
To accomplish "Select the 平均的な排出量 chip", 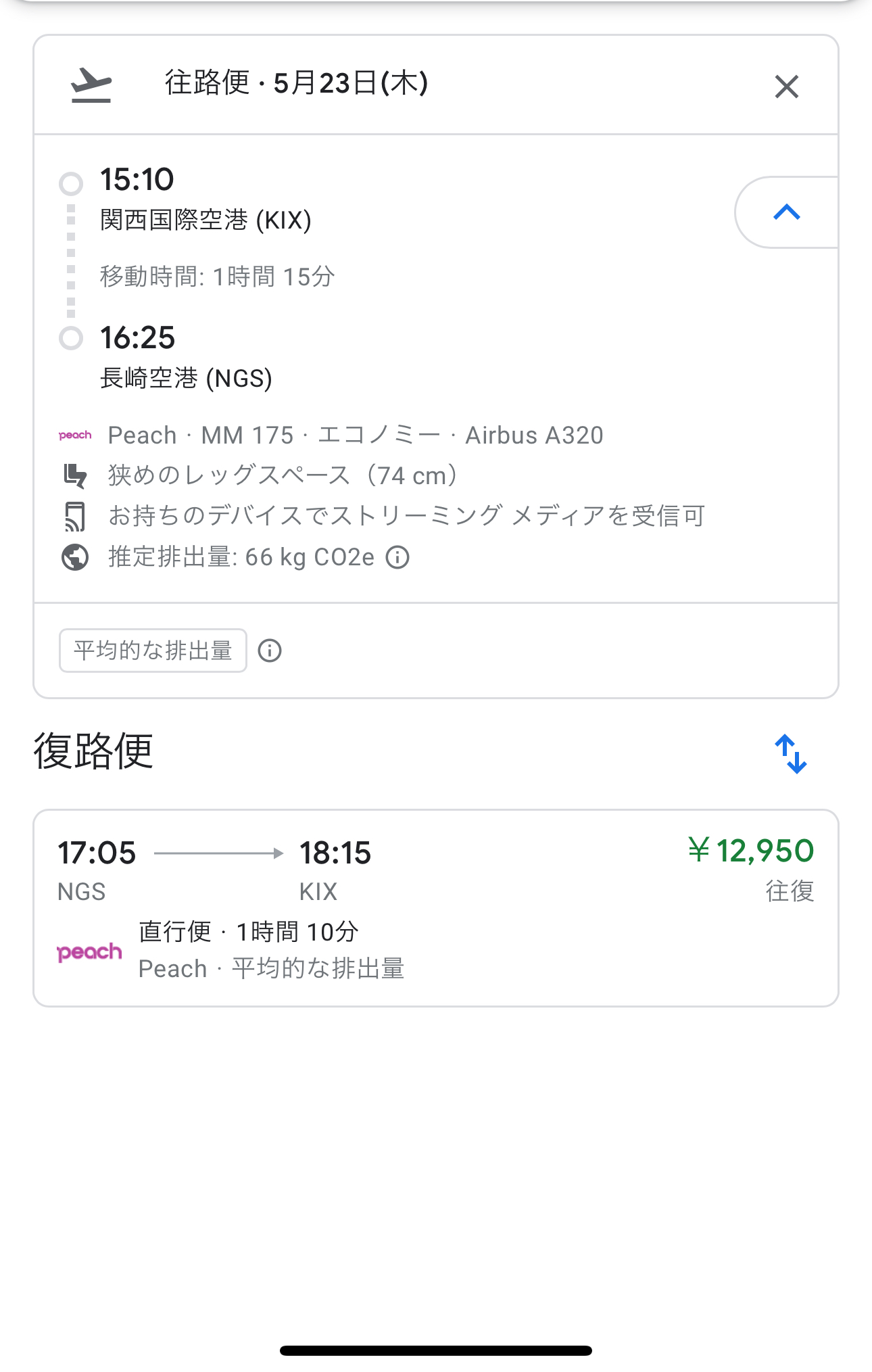I will pyautogui.click(x=153, y=650).
